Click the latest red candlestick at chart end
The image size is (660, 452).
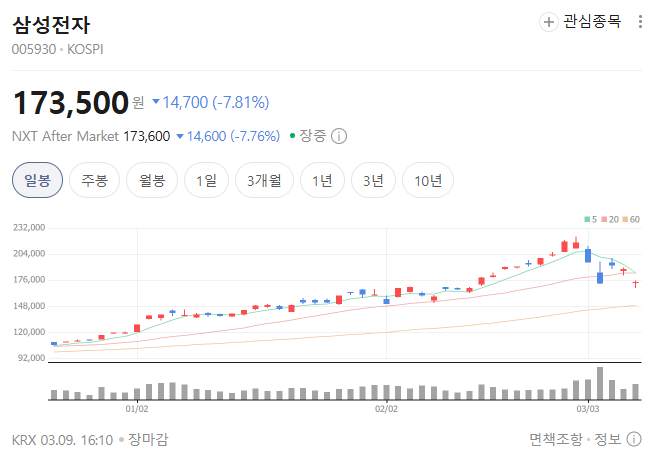tap(635, 284)
